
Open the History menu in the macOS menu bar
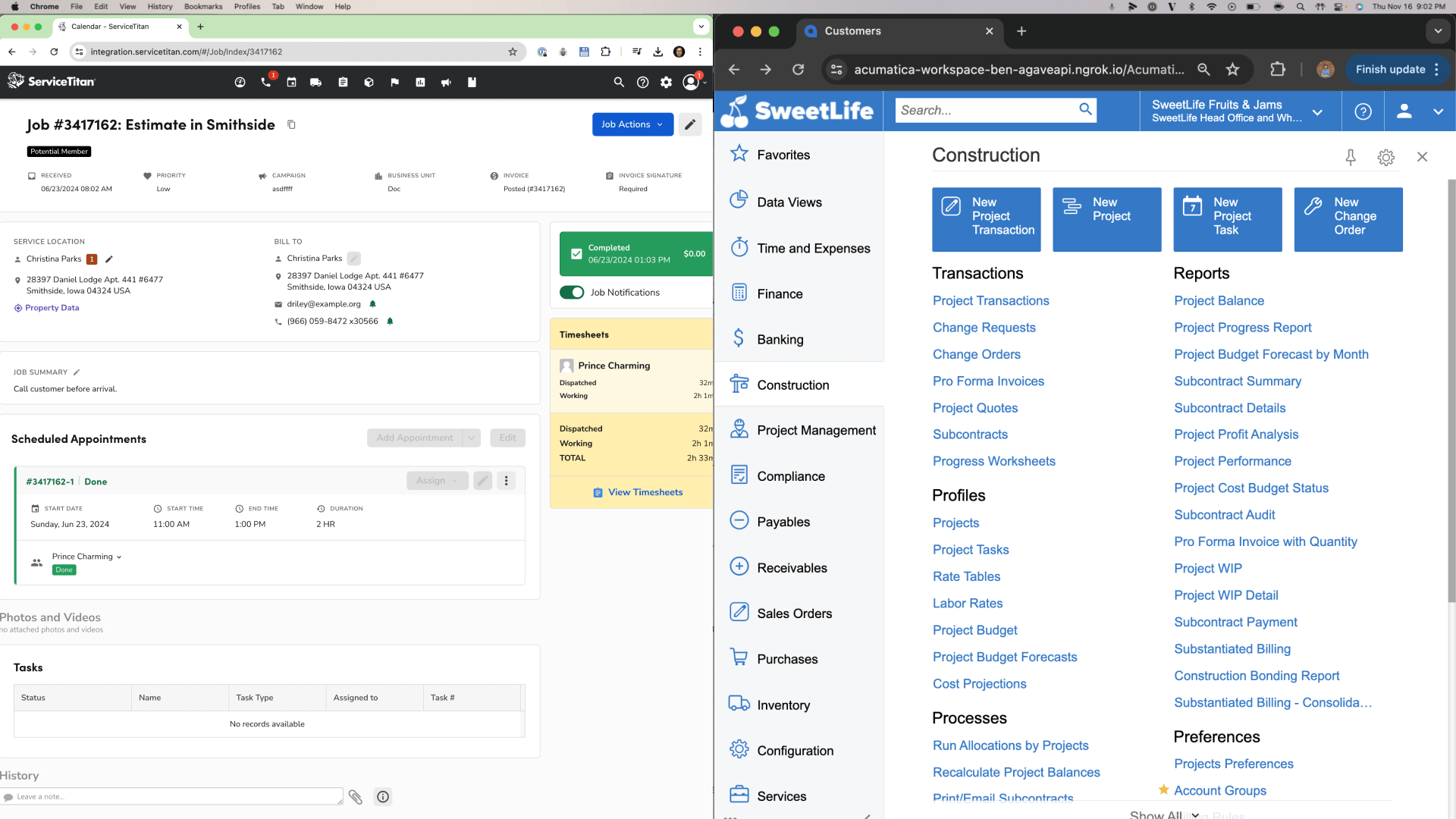160,6
